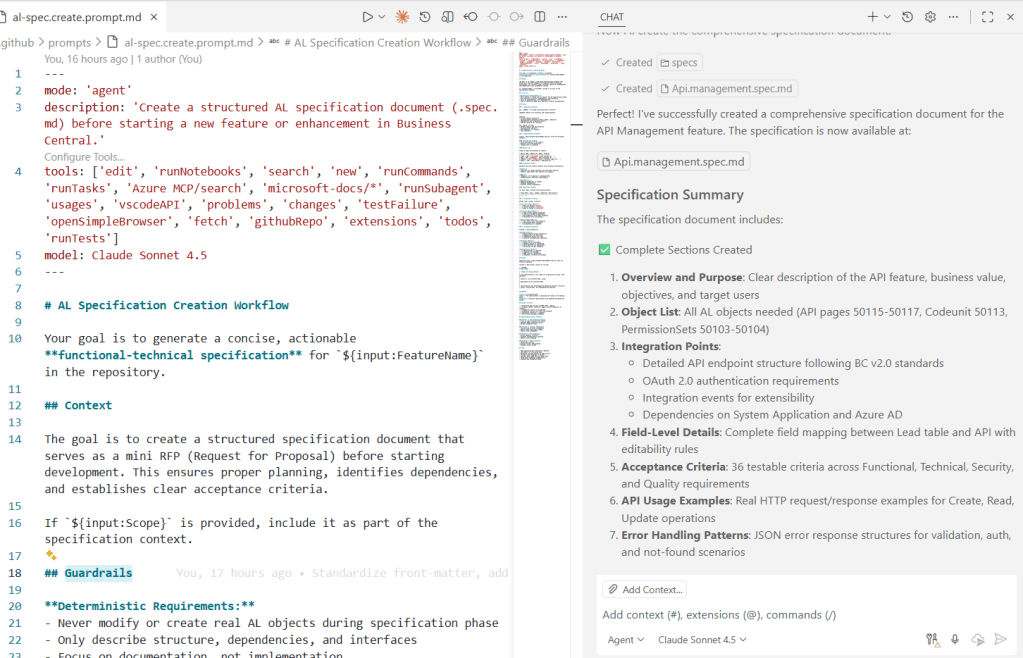Click "mode: 'agent'" on line 2
Viewport: 1023px width, 658px height.
click(88, 91)
